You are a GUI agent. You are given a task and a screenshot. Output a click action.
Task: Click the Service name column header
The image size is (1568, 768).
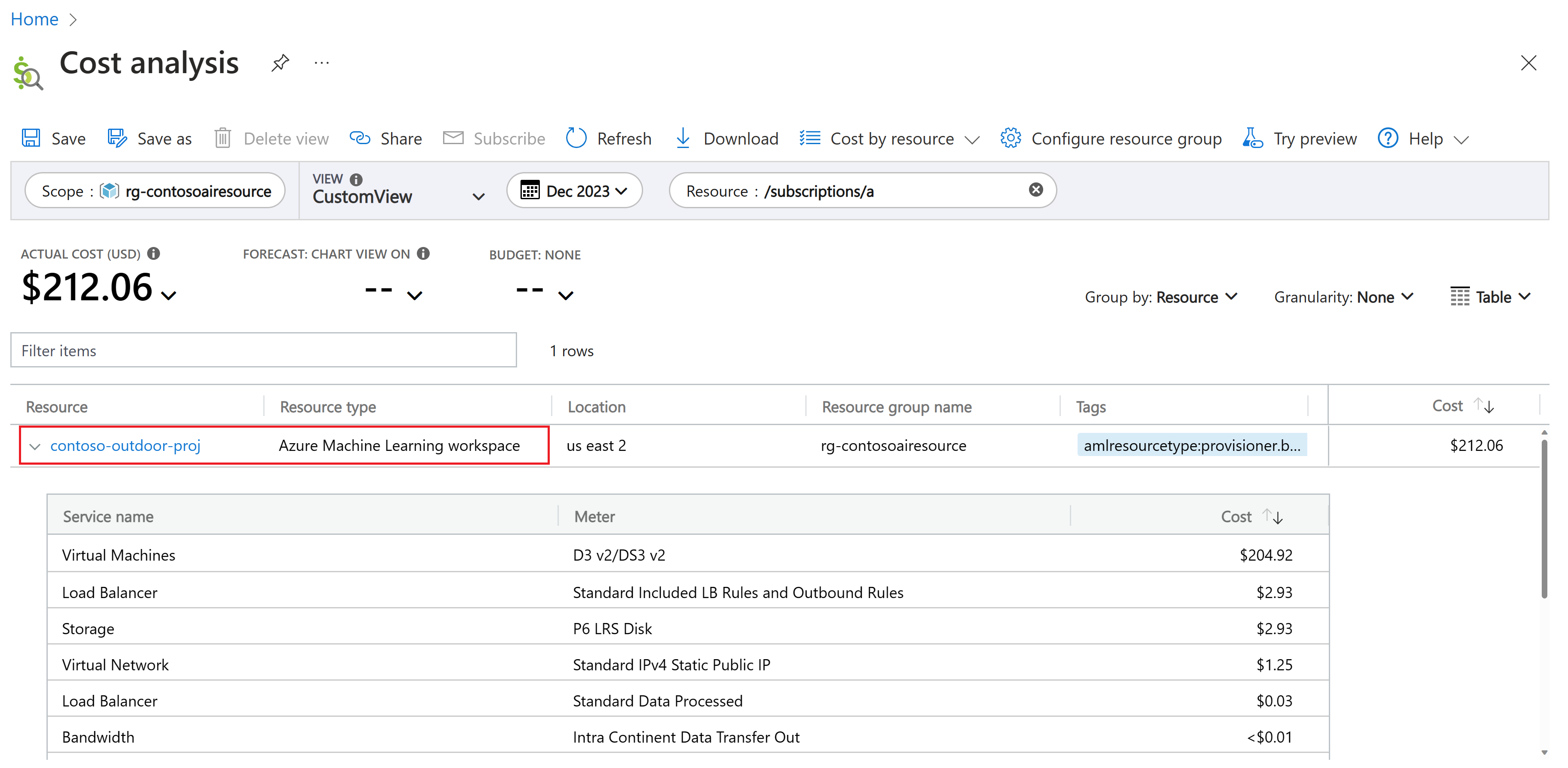tap(108, 516)
